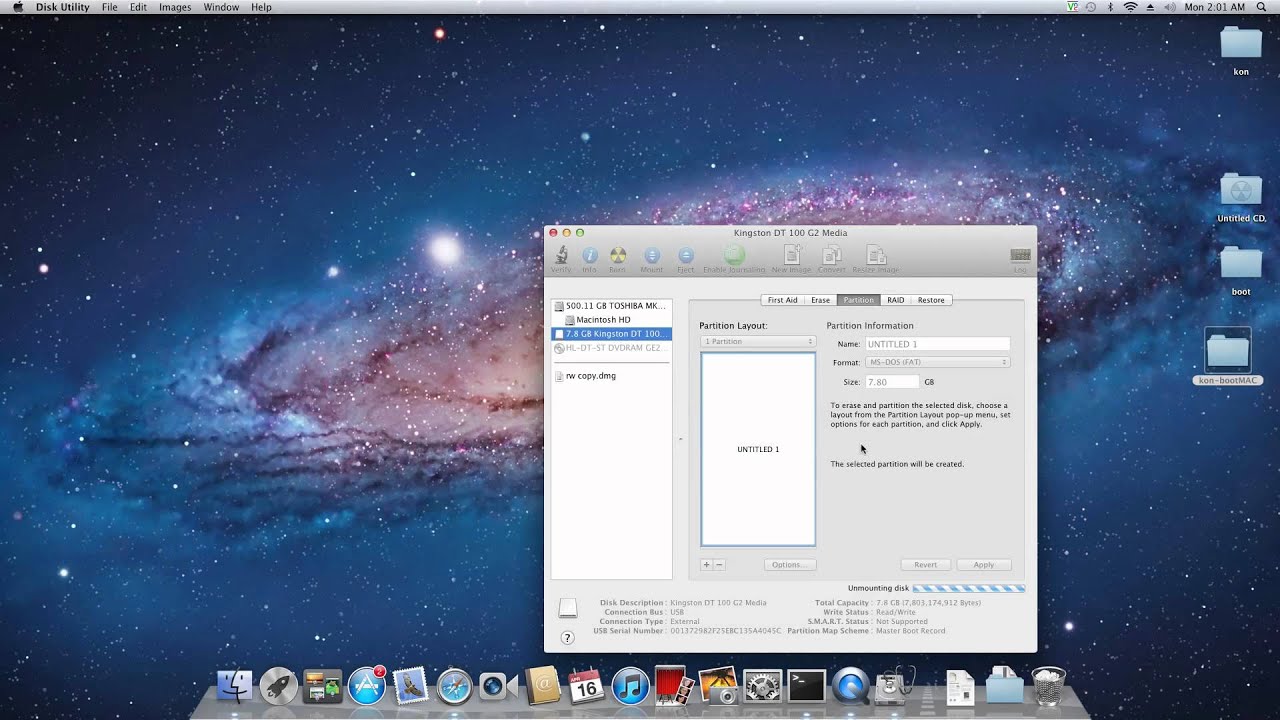Click the Convert toolbar icon
The image size is (1280, 720).
click(831, 256)
